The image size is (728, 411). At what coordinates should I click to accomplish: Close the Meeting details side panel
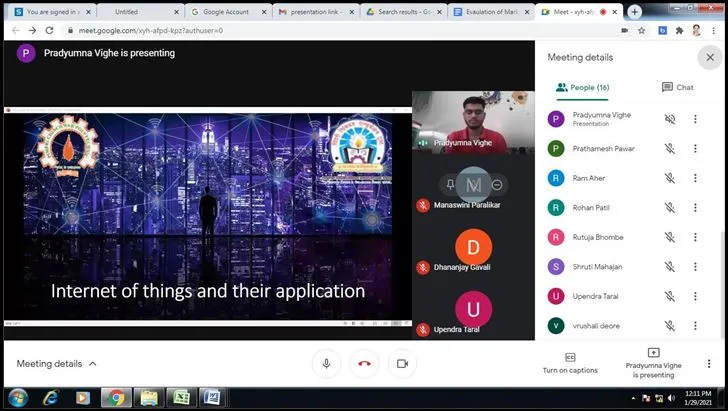tap(710, 57)
